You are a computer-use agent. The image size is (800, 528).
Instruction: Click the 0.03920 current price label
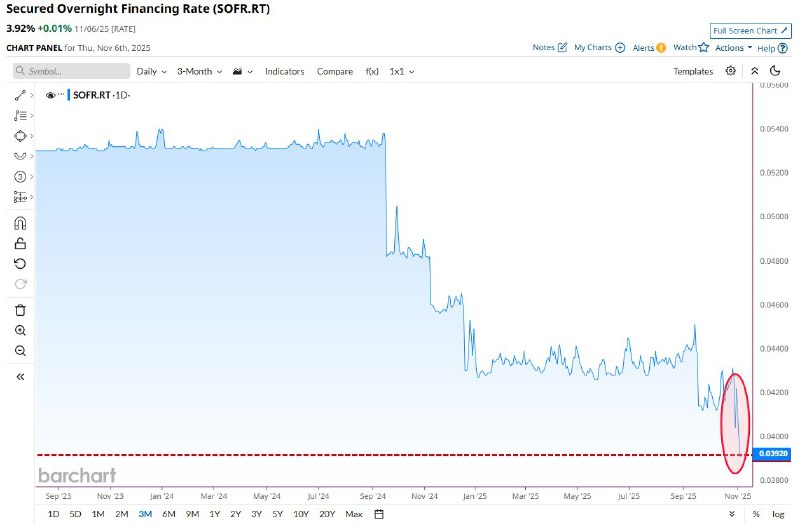click(x=772, y=454)
